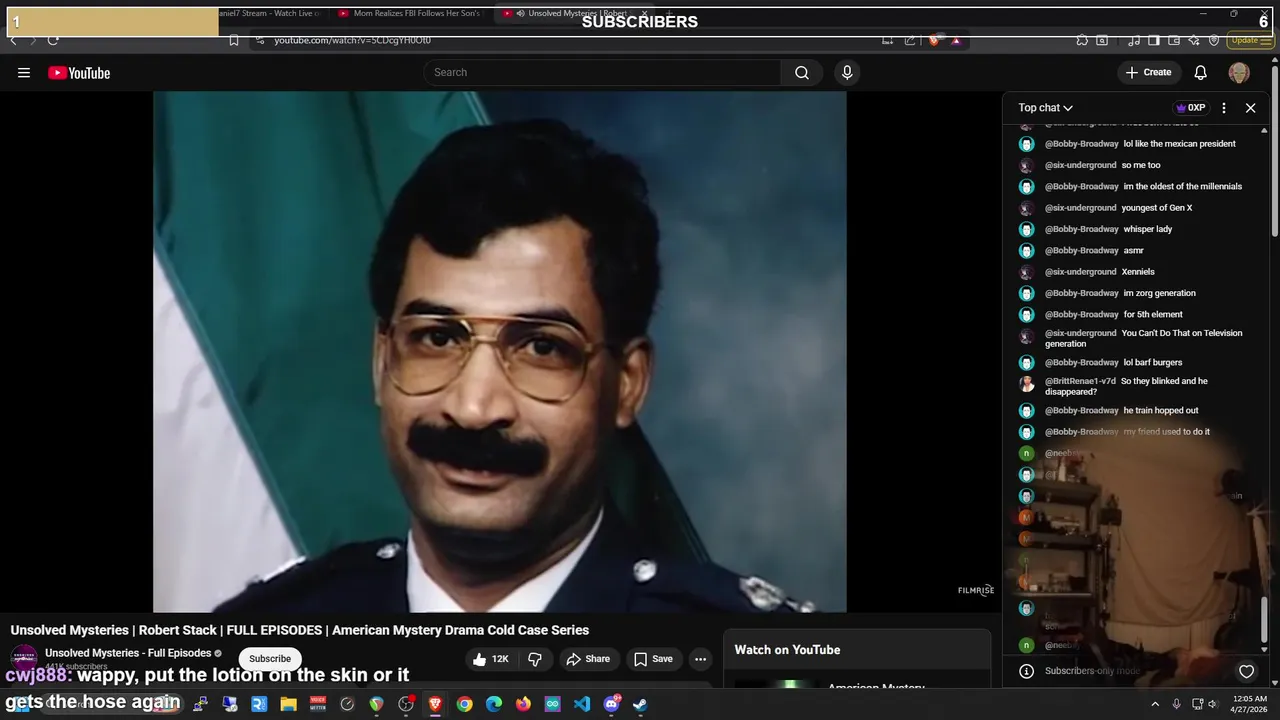Share this page link from address bar

910,40
